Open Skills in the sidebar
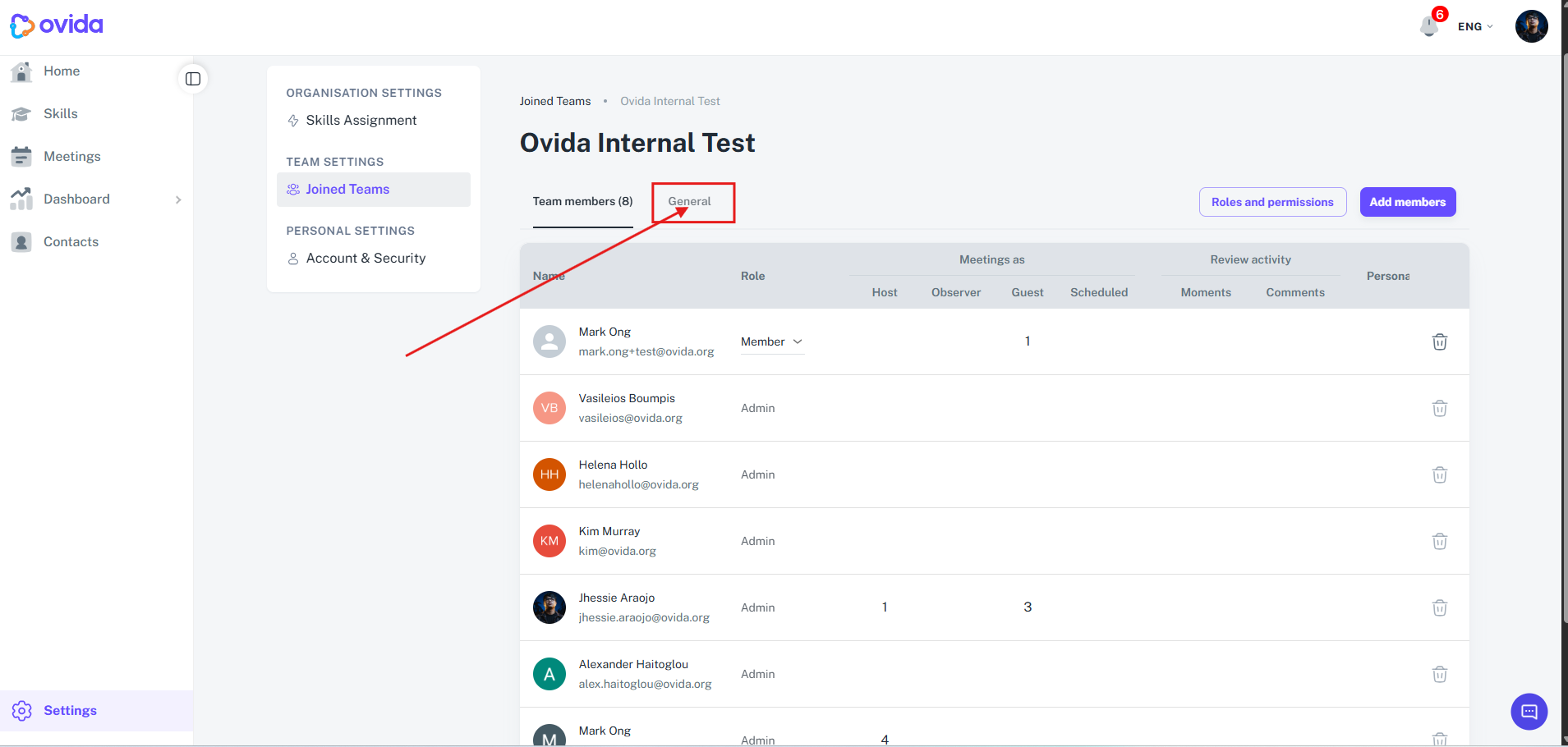 [x=61, y=114]
